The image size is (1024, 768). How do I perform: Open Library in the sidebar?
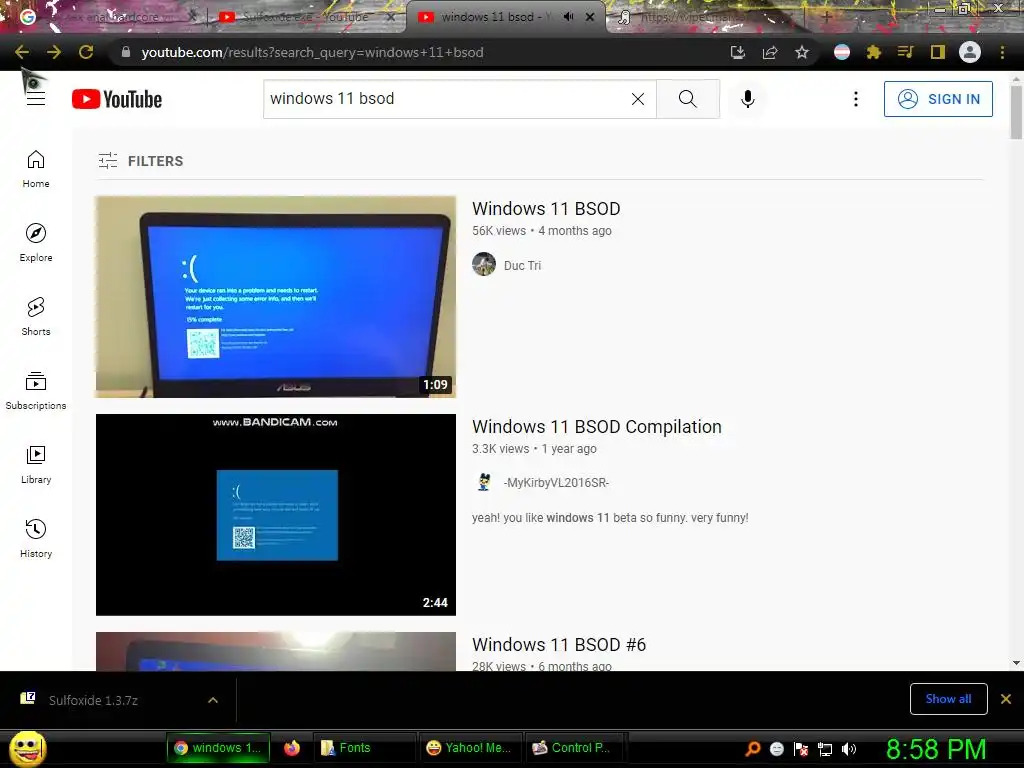[x=36, y=465]
